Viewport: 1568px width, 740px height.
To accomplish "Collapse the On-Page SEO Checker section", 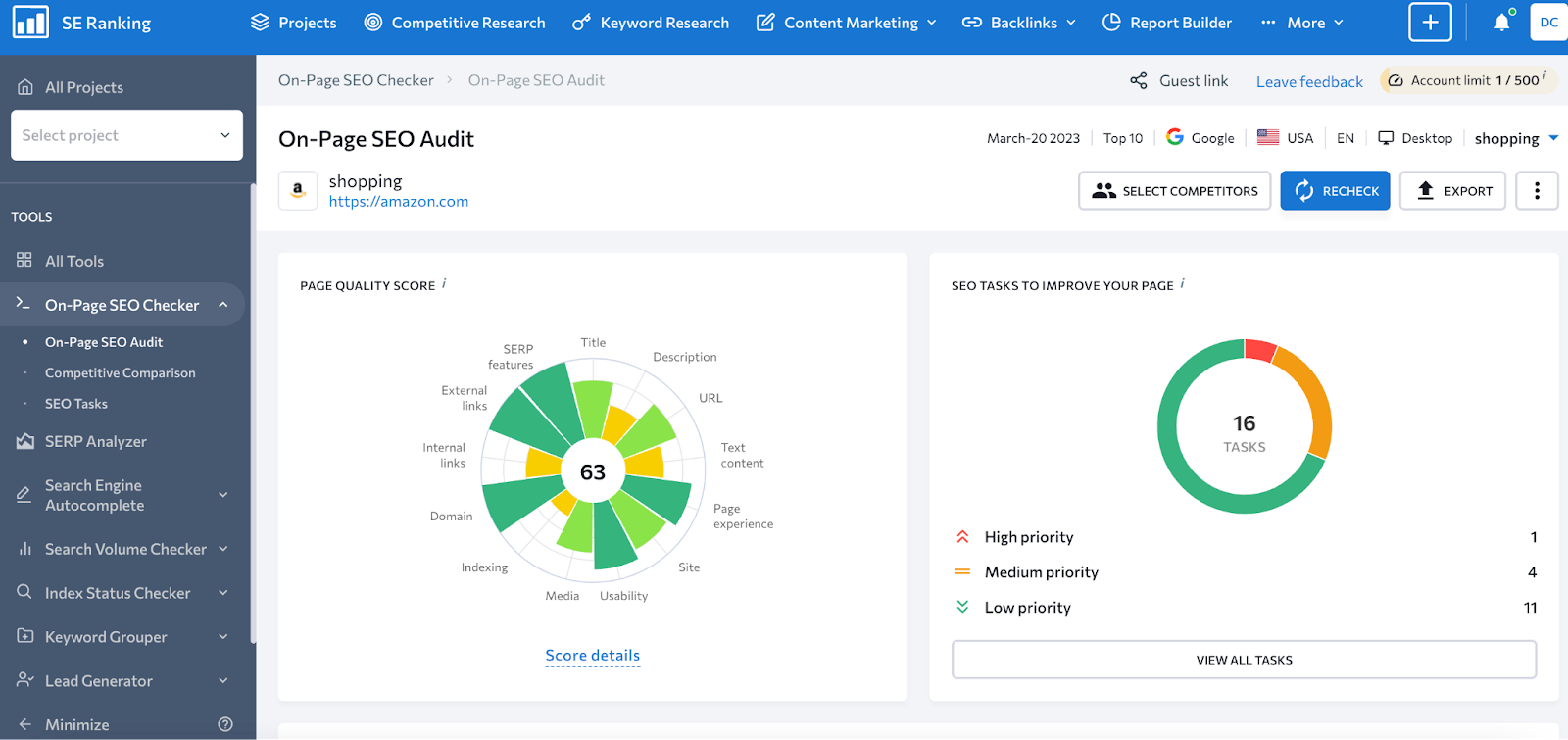I will (x=223, y=305).
